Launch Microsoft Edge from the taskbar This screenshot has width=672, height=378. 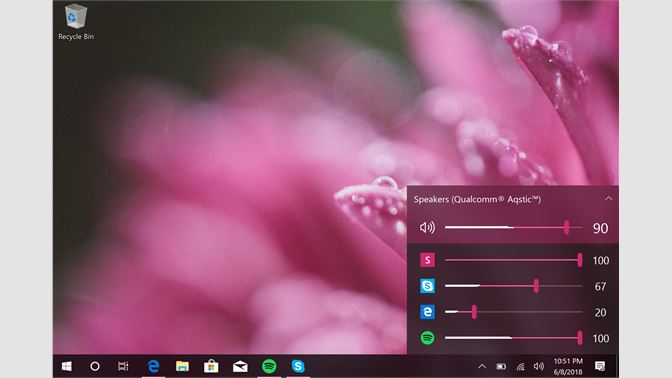tap(153, 366)
